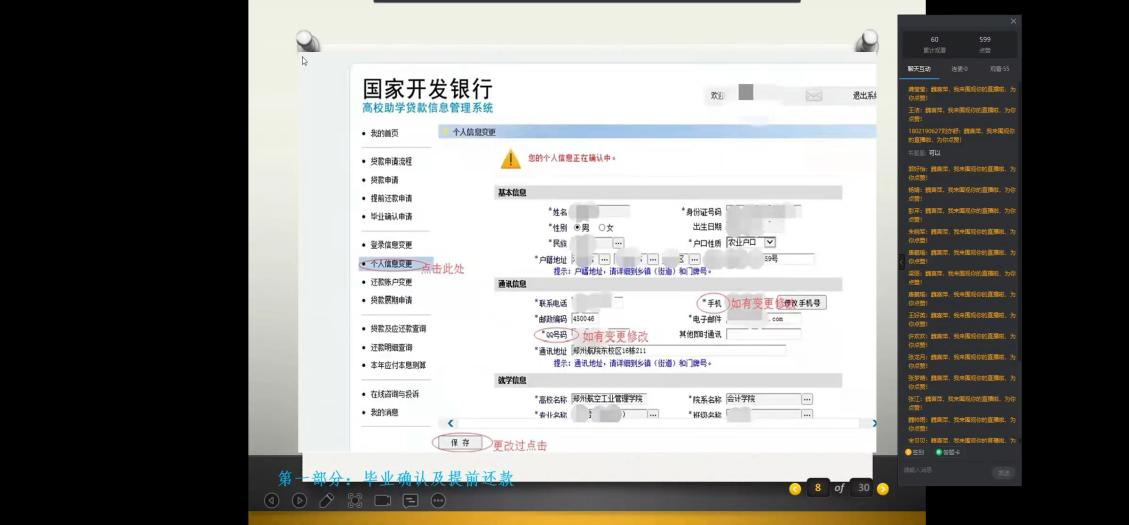The image size is (1129, 525).
Task: Open the 户口性质 dropdown 农业户口
Action: 750,243
